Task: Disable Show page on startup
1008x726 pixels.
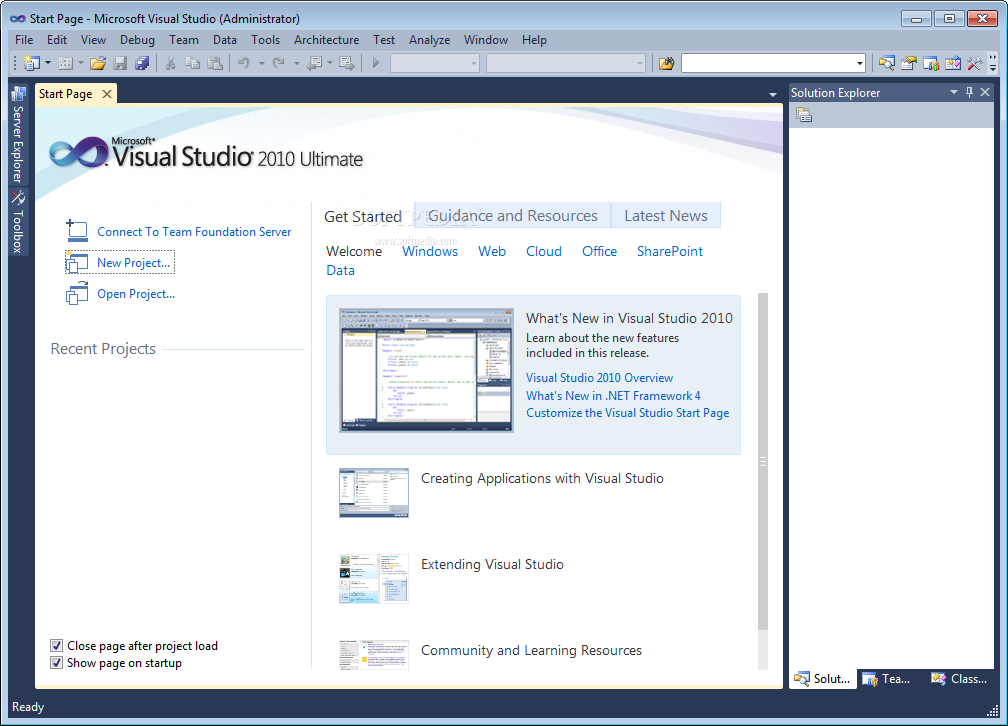Action: point(57,662)
